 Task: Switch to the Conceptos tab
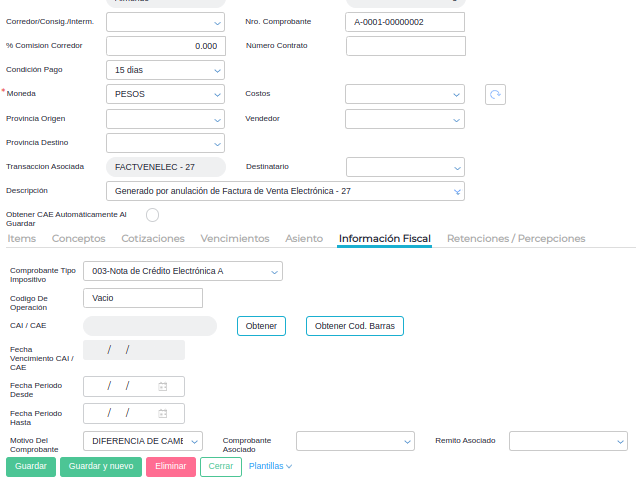[x=78, y=238]
